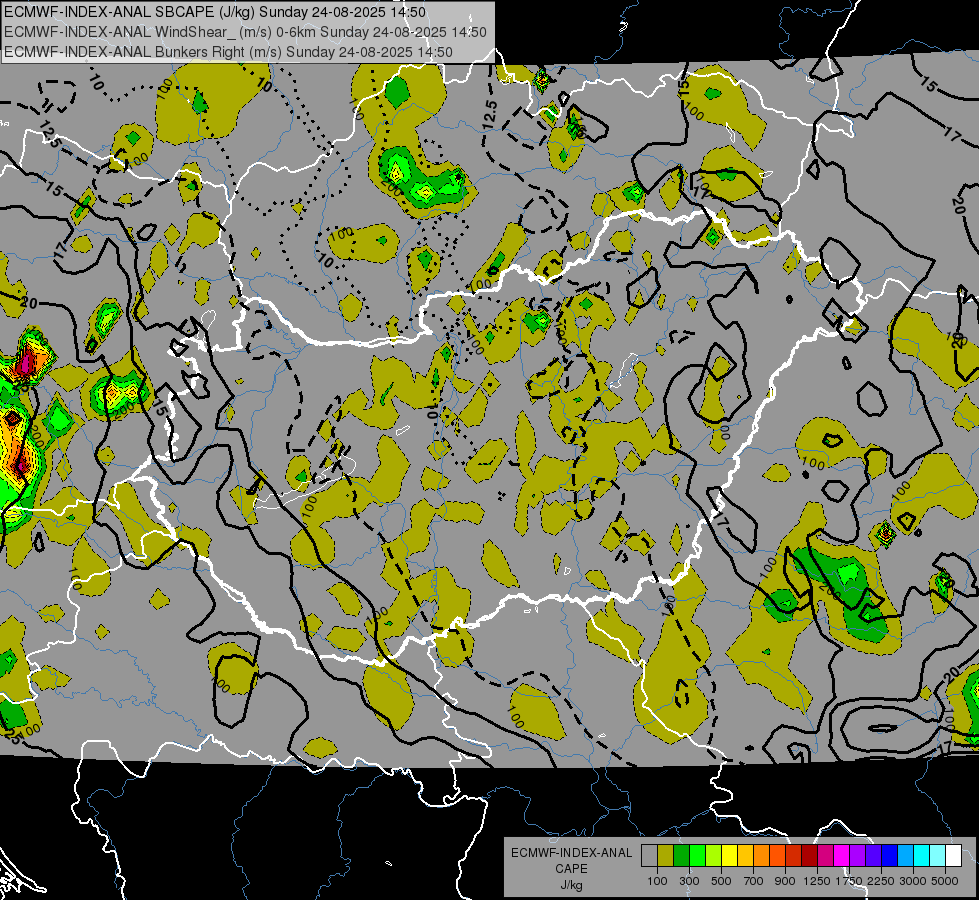Click the 900 legend scale value
Viewport: 979px width, 900px height.
[x=785, y=881]
